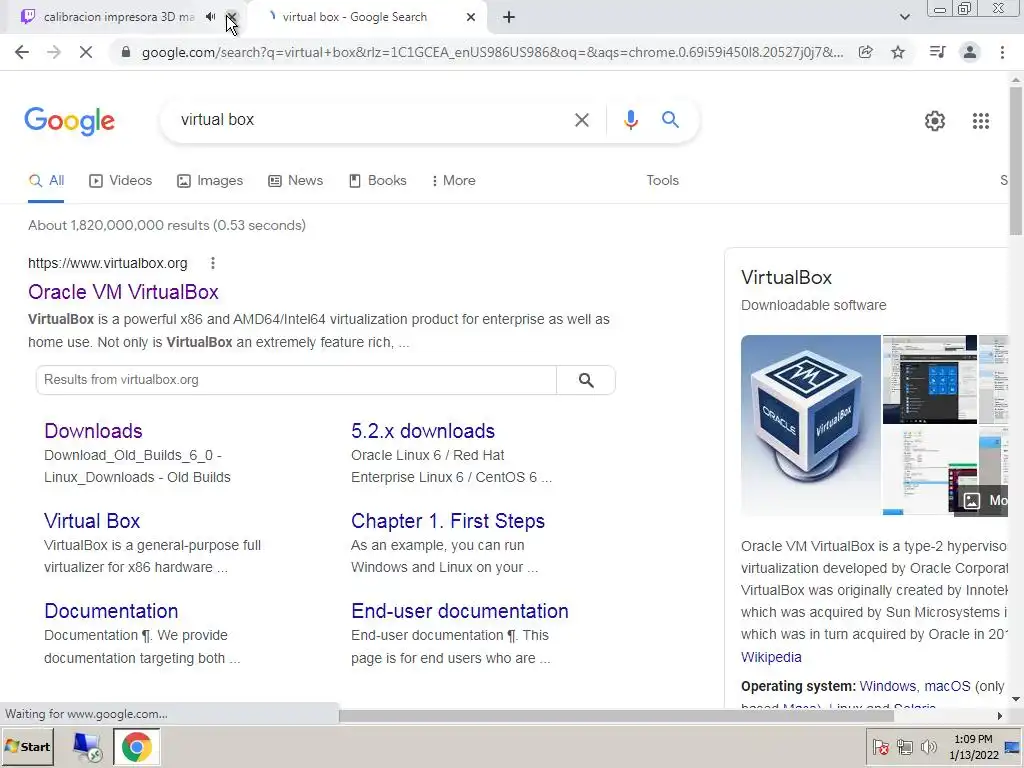Click the horizontal scrollbar at the bottom
The width and height of the screenshot is (1024, 768).
[x=616, y=716]
